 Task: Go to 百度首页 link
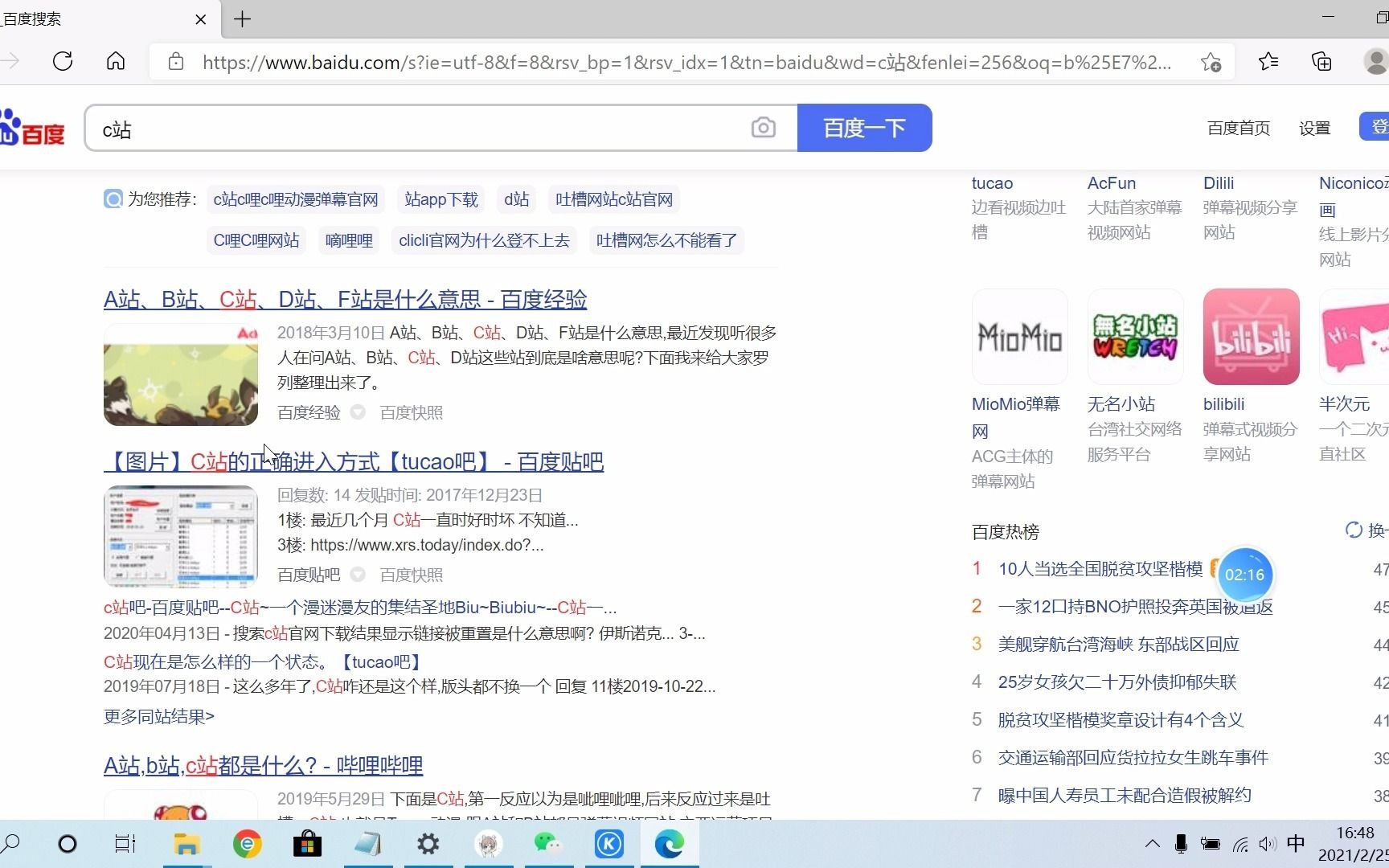tap(1238, 128)
